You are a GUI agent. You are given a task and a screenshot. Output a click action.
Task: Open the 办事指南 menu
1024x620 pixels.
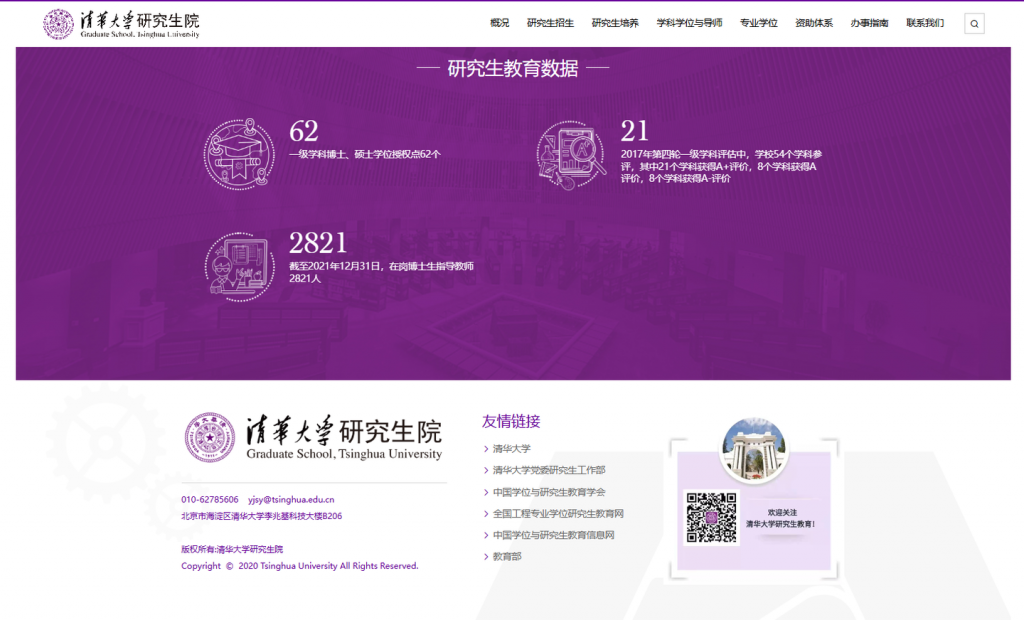869,23
